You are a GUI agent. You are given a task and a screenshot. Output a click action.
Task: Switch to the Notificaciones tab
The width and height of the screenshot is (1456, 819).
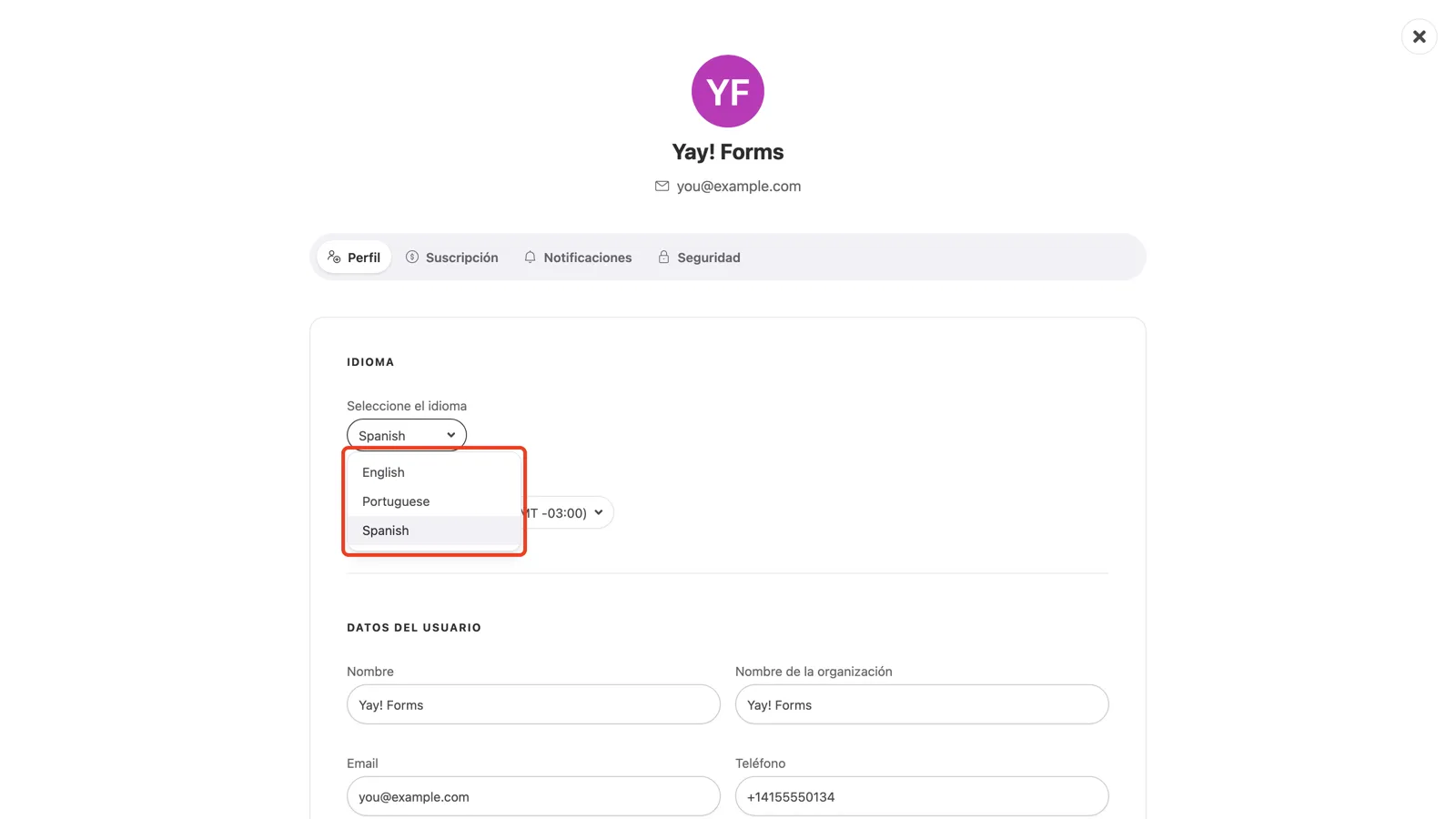[x=578, y=258]
